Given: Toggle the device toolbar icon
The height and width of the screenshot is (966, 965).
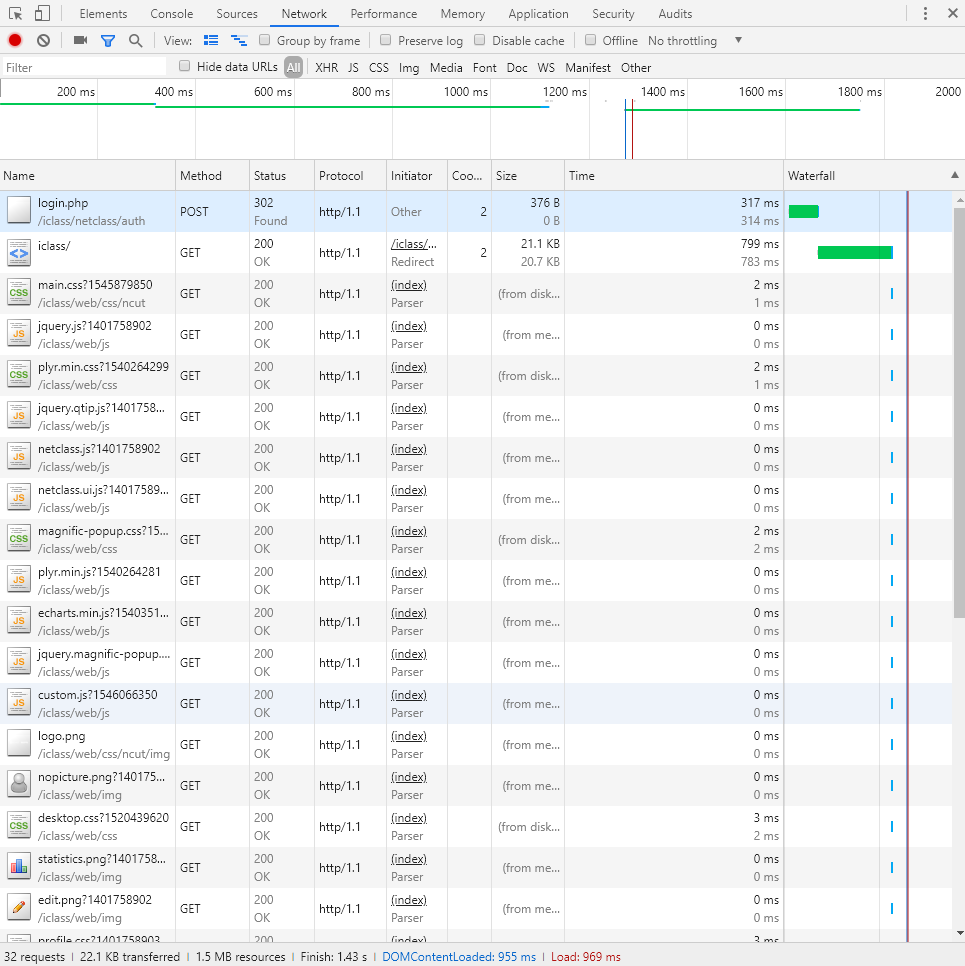Looking at the screenshot, I should [x=42, y=14].
